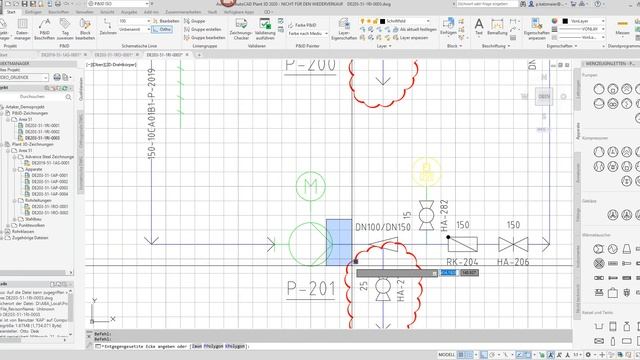Click the P&ID Beschriften tool
Screen dimensions: 640x360
(x=44, y=29)
